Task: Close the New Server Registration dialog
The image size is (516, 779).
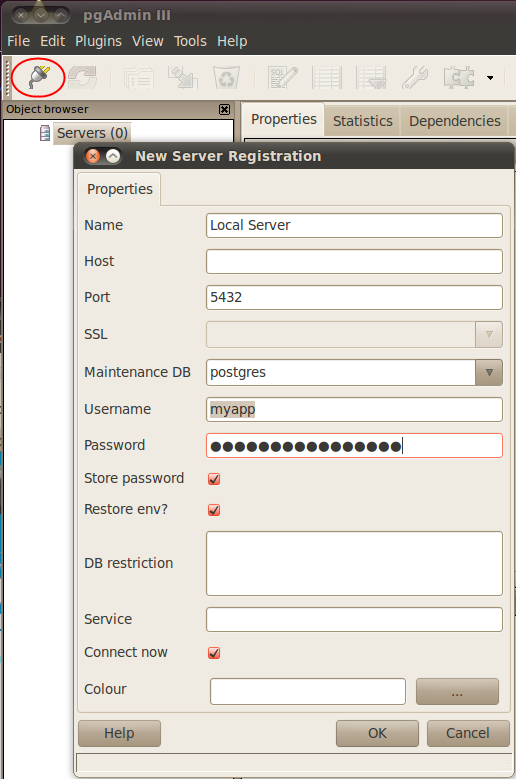Action: pyautogui.click(x=93, y=156)
